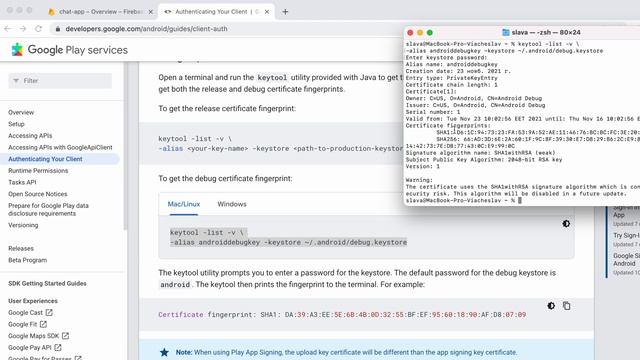Click the SHA256 line in Terminal output
The image size is (640, 360).
coord(538,139)
